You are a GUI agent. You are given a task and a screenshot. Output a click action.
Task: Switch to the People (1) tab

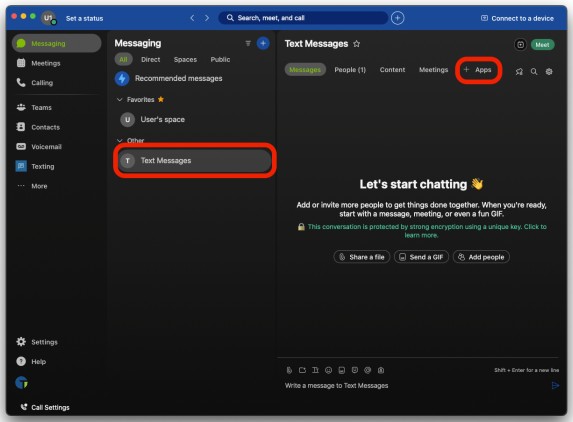click(x=350, y=70)
